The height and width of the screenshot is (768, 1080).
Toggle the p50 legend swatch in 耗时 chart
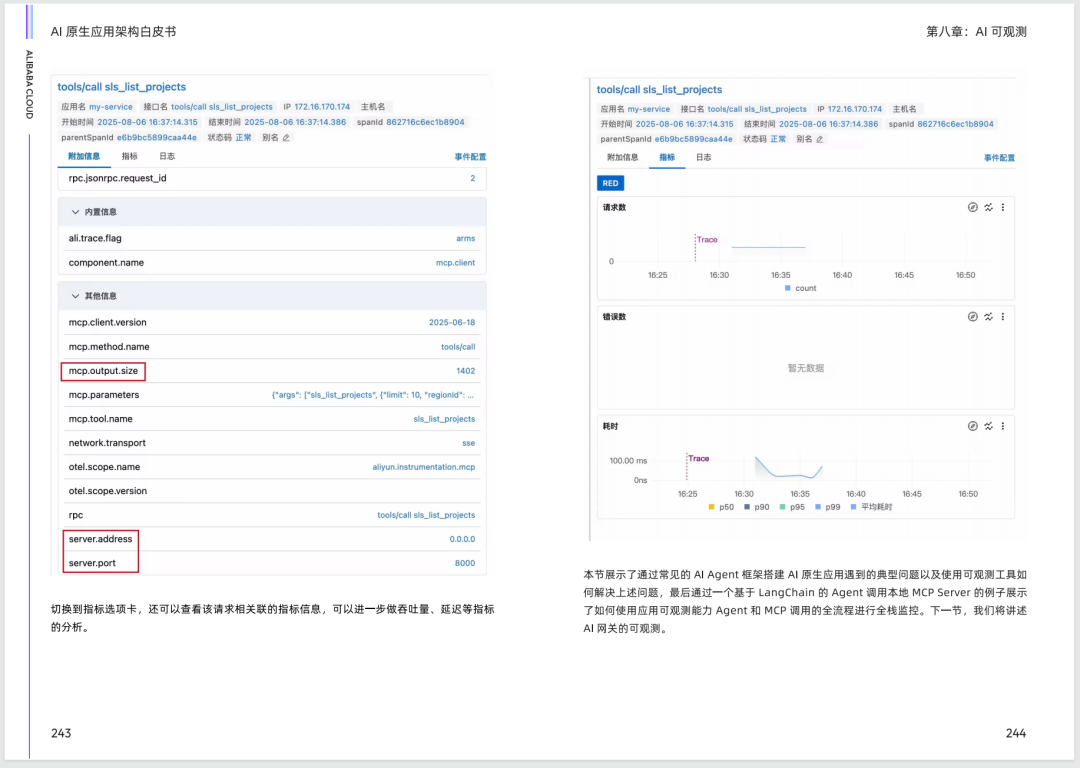click(712, 507)
